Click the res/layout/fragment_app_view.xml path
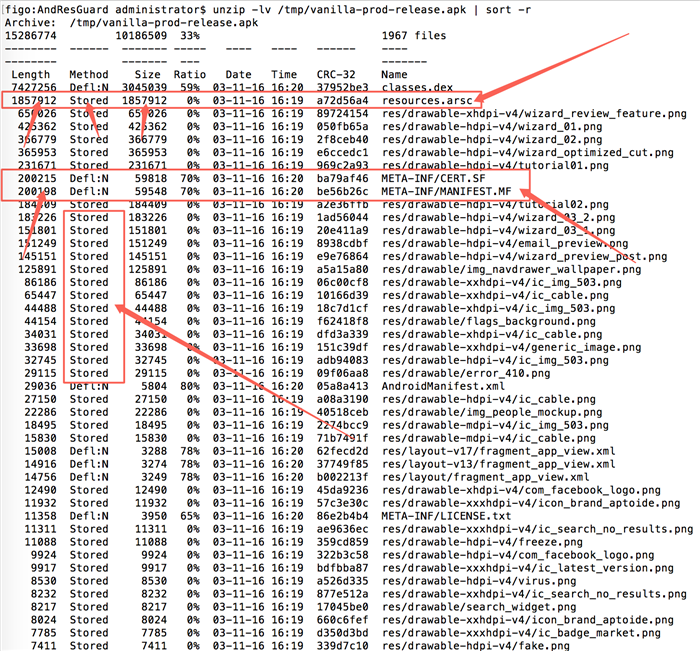Image resolution: width=700 pixels, height=651 pixels. click(x=485, y=477)
